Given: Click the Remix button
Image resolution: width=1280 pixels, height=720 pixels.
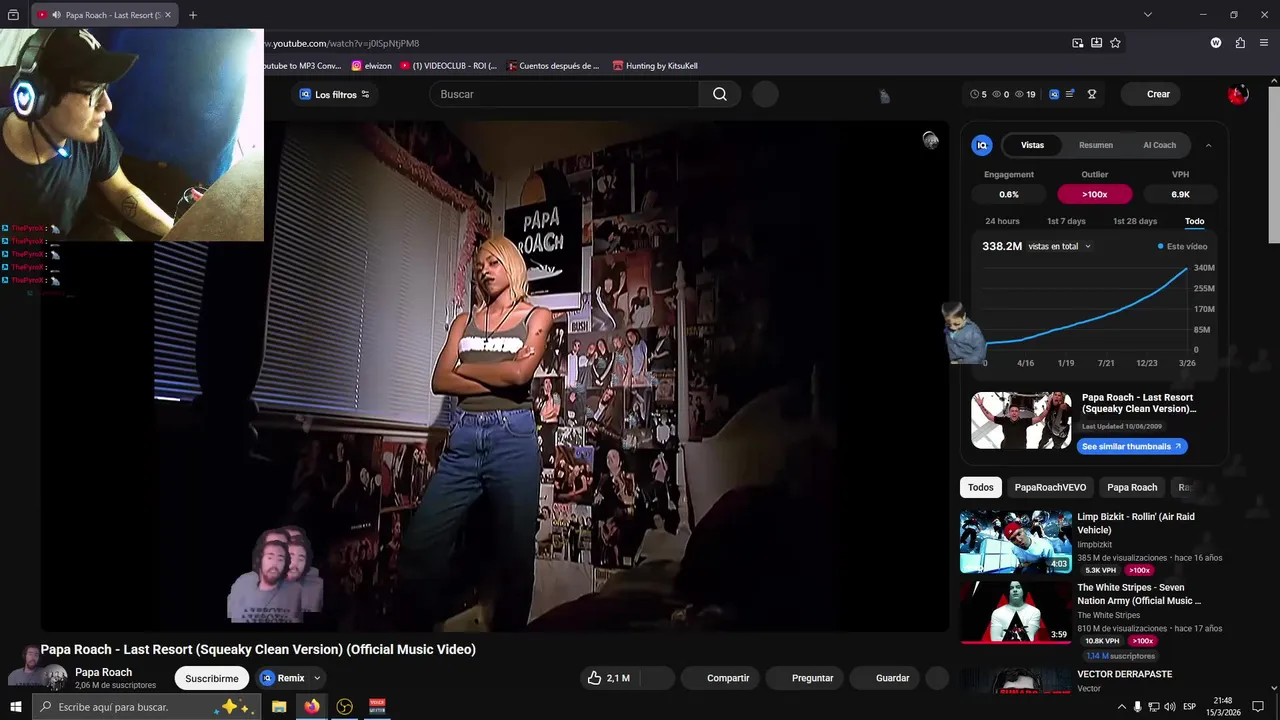Looking at the screenshot, I should coord(283,678).
